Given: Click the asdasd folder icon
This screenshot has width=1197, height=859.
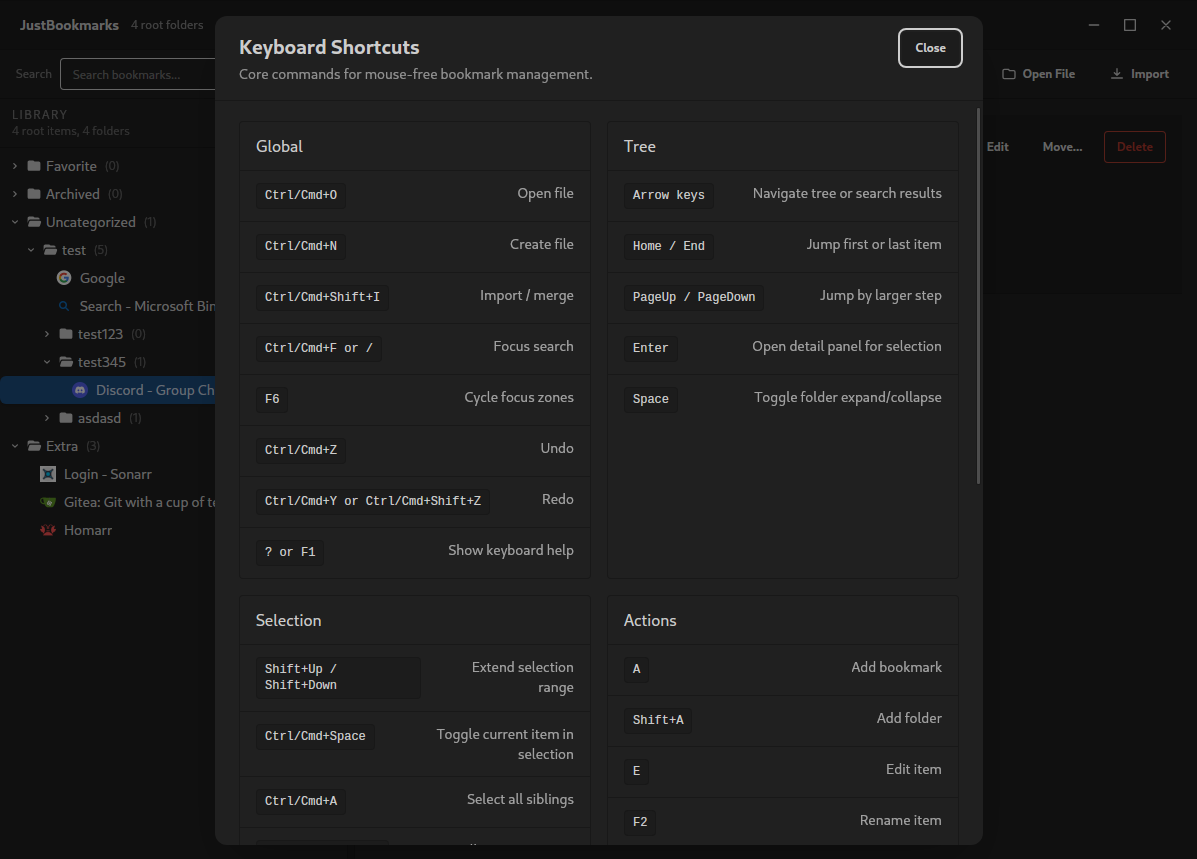Looking at the screenshot, I should [66, 418].
